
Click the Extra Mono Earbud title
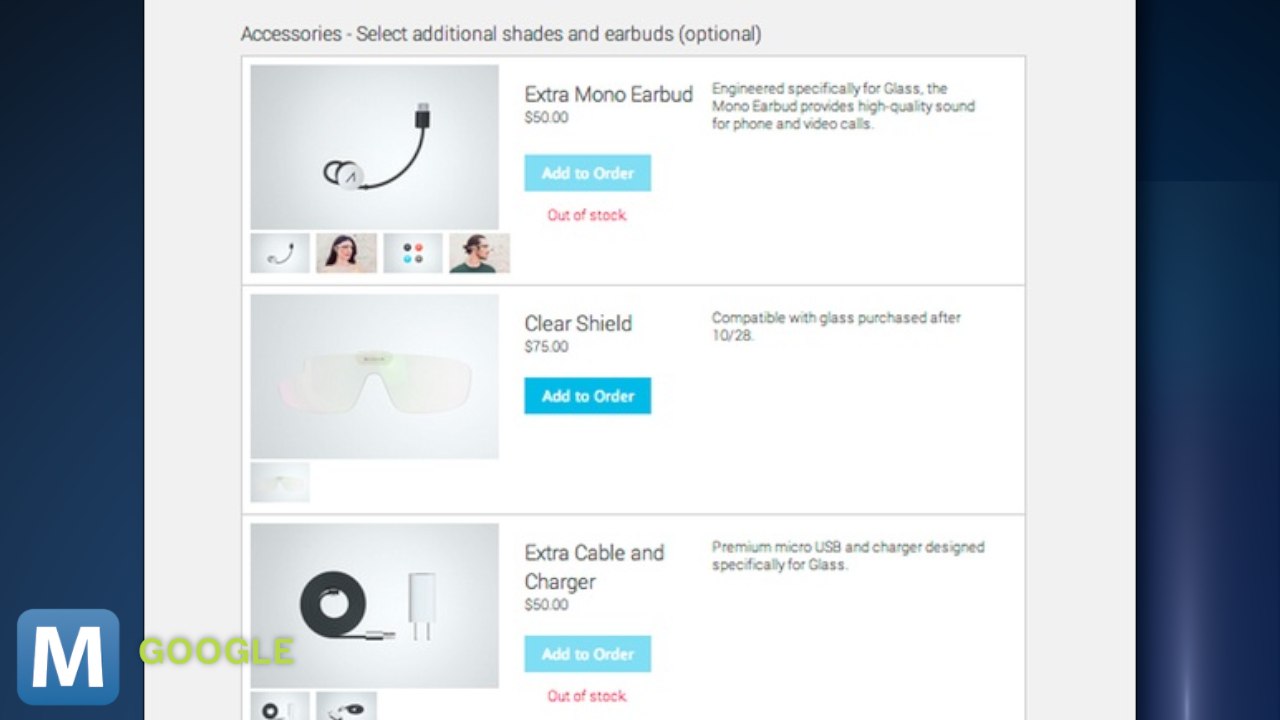point(609,95)
